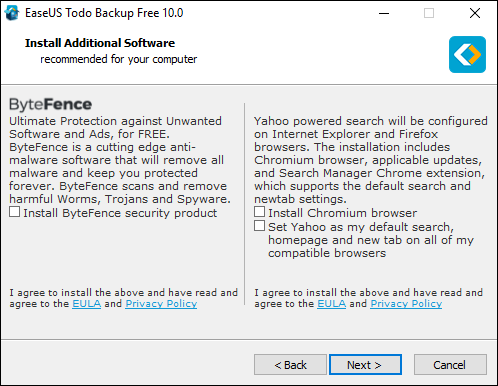Open the EULA link under Yahoo offer
This screenshot has width=498, height=386.
[x=332, y=304]
